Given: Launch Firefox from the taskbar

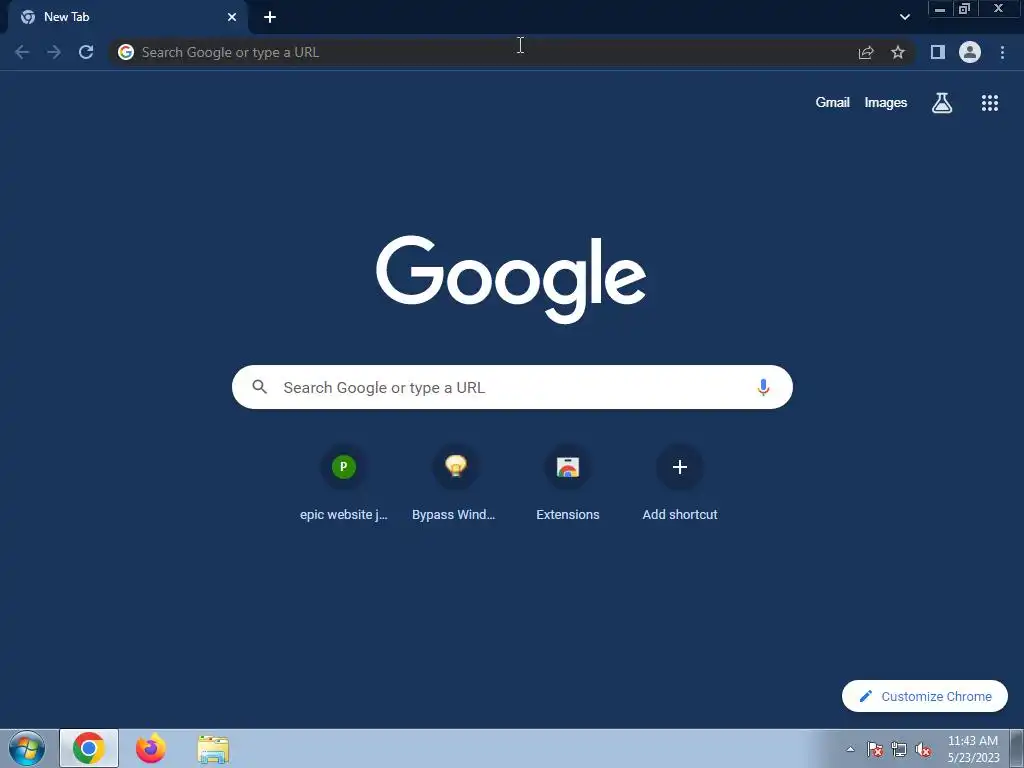Looking at the screenshot, I should pos(151,748).
